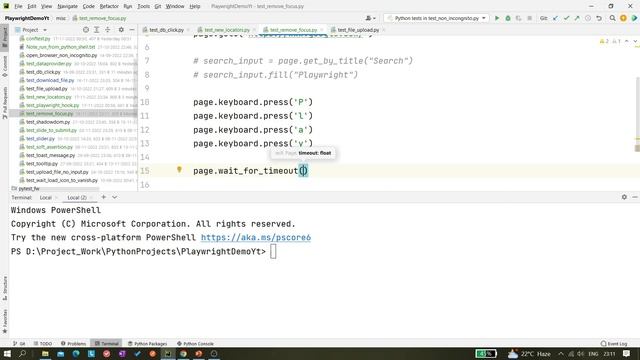Viewport: 640px width, 360px height.
Task: Open Windows taskbar search
Action: point(22,353)
